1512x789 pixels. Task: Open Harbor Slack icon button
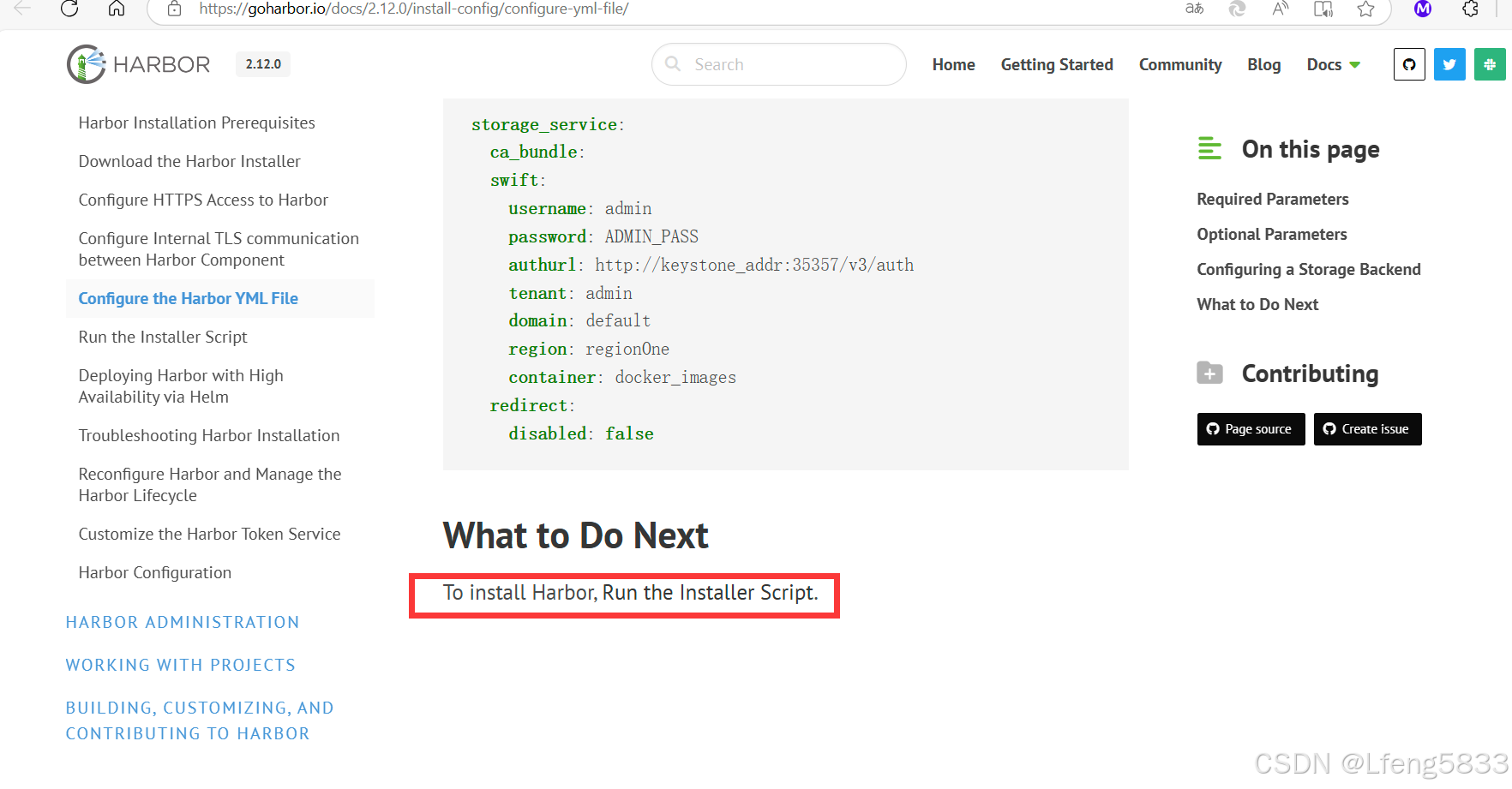click(1490, 64)
